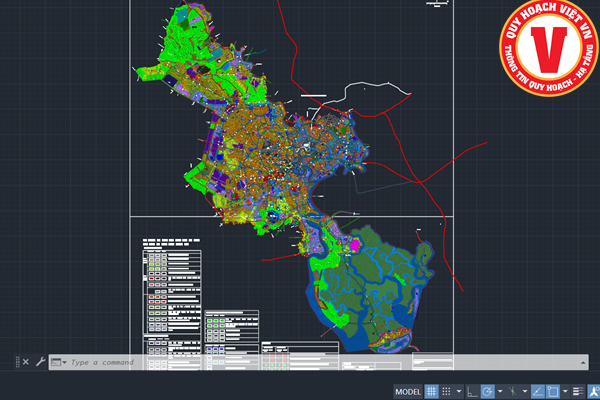Click the isometric drafting icon
This screenshot has height=400, width=600.
pyautogui.click(x=511, y=391)
